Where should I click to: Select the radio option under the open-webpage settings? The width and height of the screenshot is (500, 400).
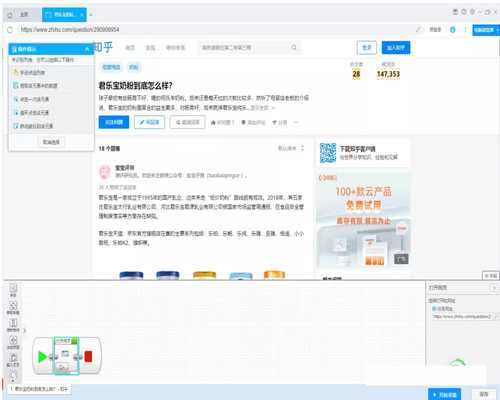(434, 309)
